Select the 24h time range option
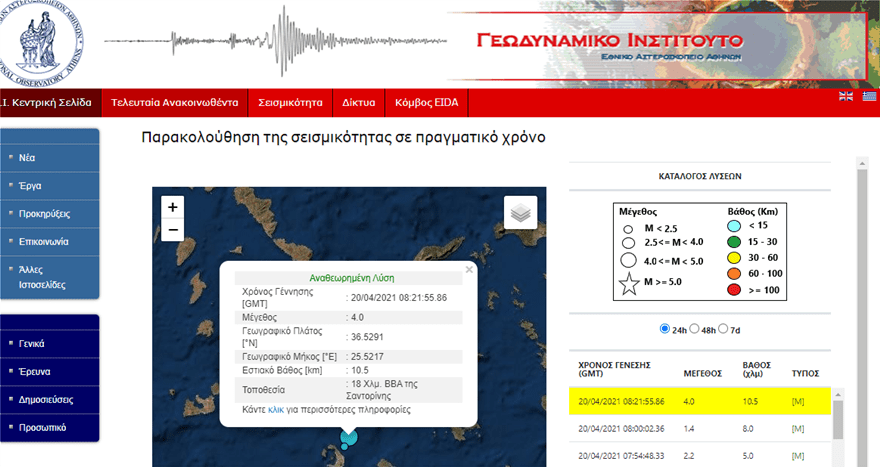 666,329
